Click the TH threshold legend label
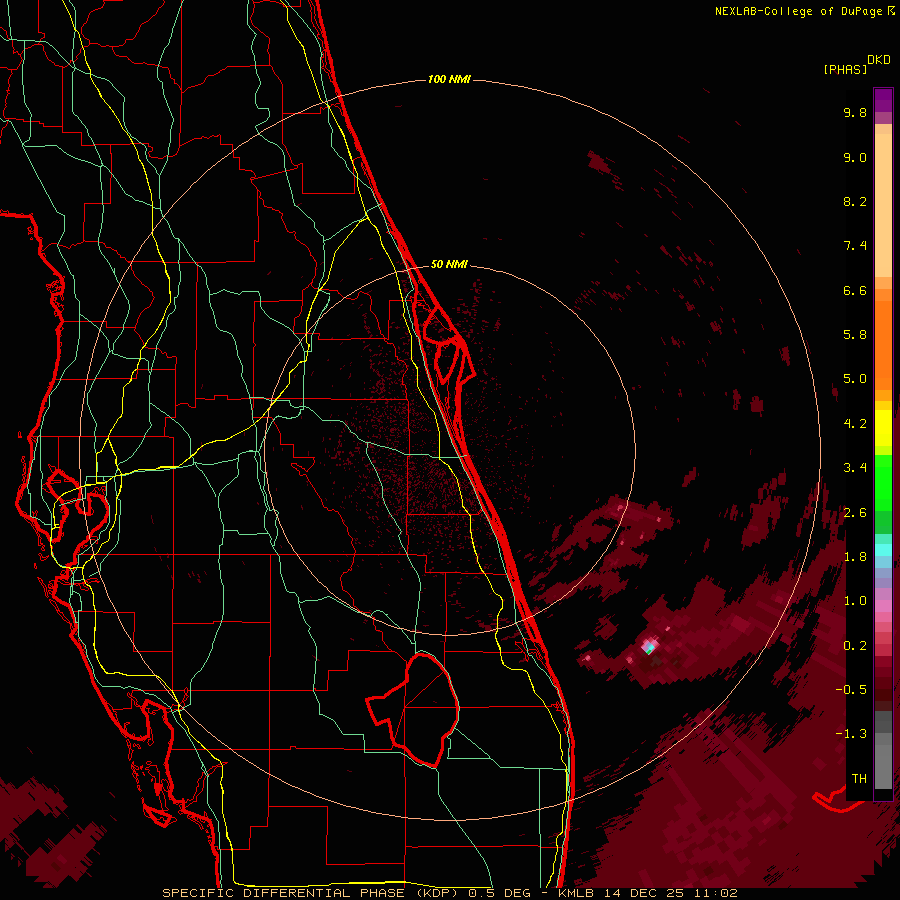 tap(859, 778)
